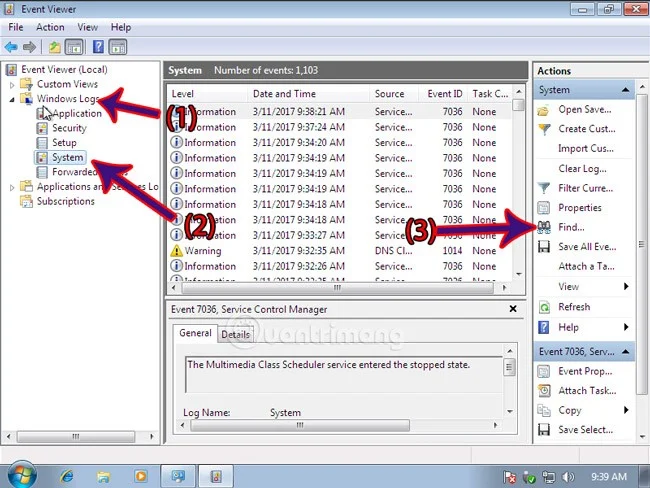Image resolution: width=650 pixels, height=488 pixels.
Task: Click the Save All Events disk icon
Action: 544,247
